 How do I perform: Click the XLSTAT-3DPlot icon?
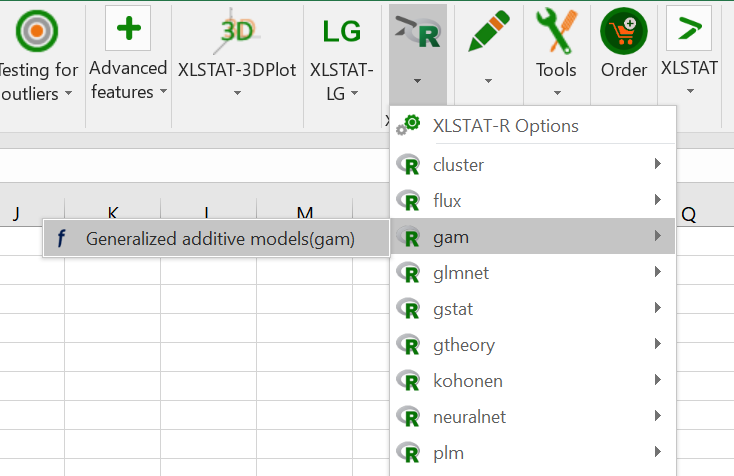(238, 31)
